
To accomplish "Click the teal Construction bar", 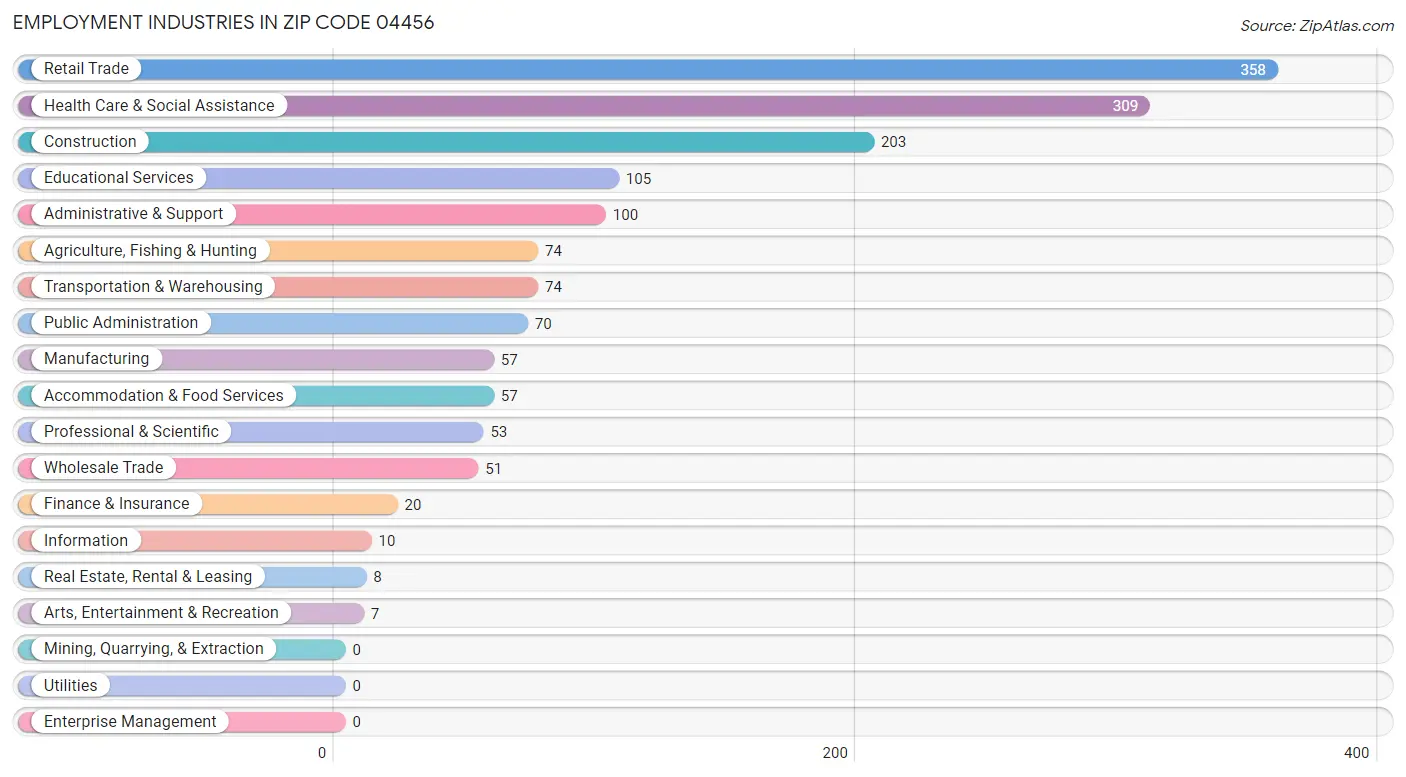I will pos(446,142).
